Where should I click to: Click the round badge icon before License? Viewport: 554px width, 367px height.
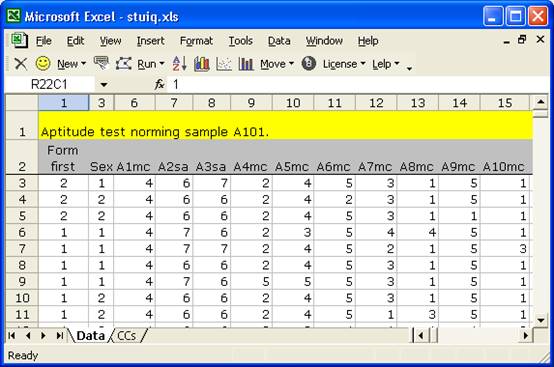[x=308, y=64]
